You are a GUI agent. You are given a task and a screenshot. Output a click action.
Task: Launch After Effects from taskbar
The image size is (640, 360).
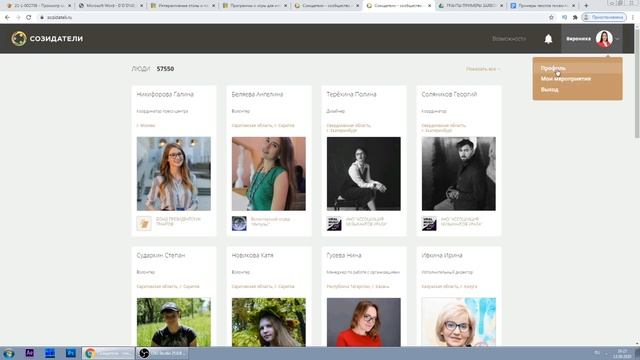[x=29, y=353]
